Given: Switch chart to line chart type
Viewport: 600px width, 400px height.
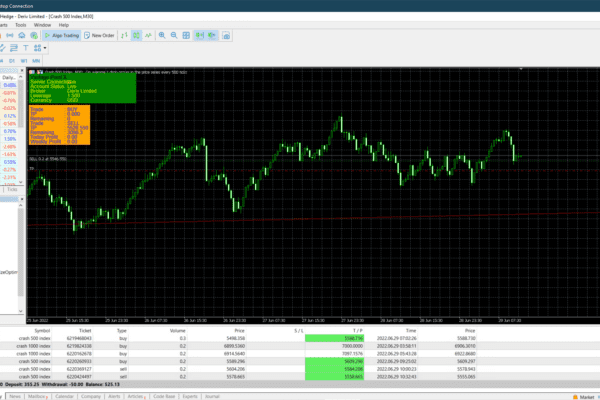Looking at the screenshot, I should click(x=148, y=36).
